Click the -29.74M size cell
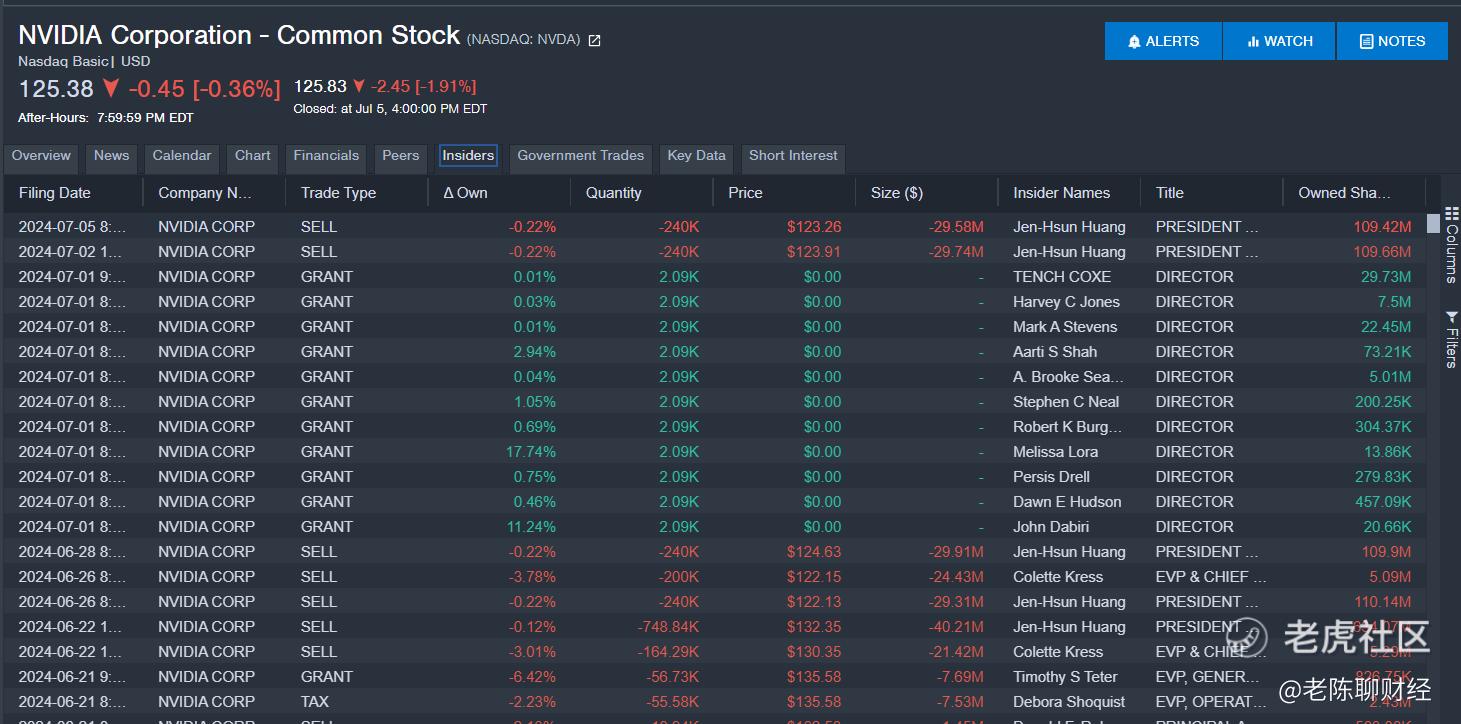 [x=956, y=252]
